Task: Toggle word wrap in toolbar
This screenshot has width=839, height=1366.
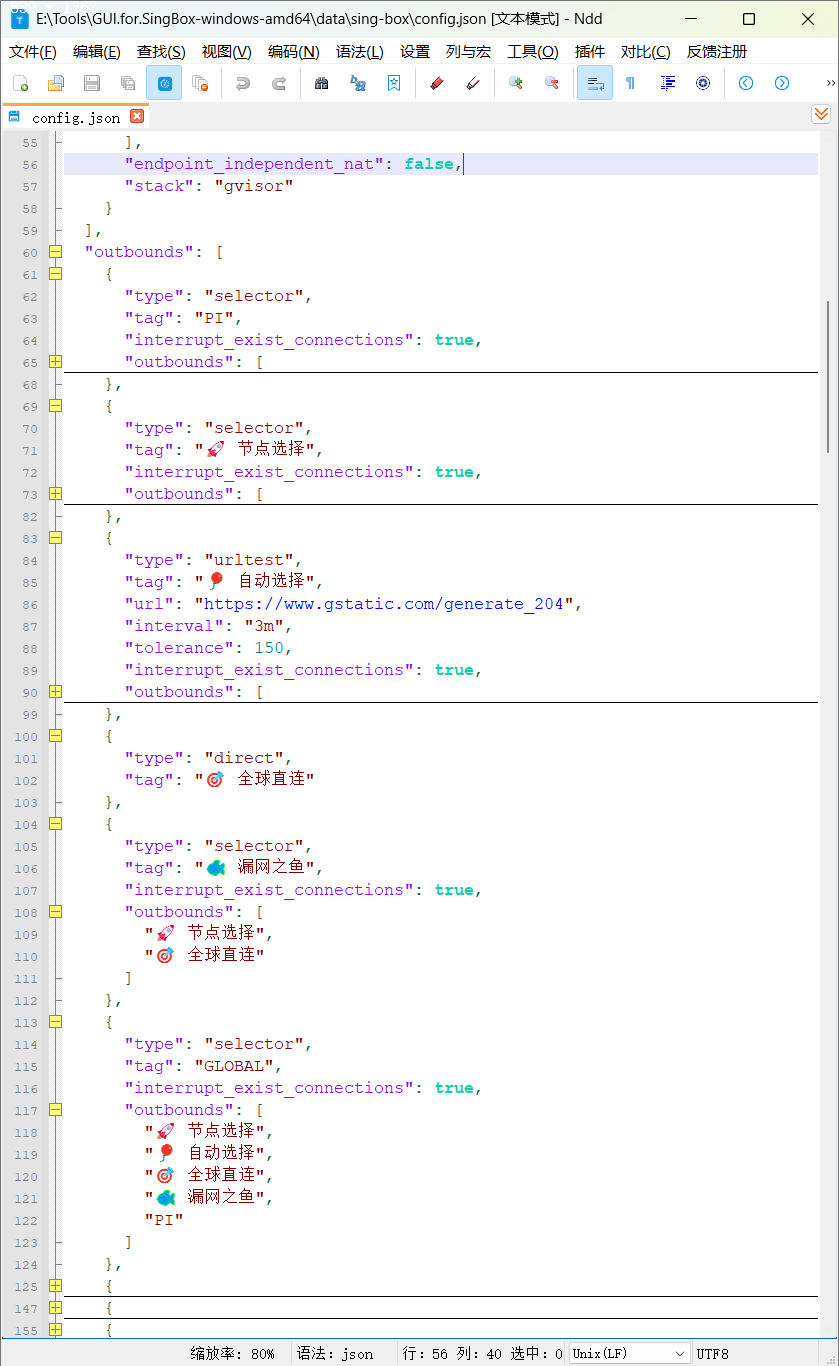Action: pos(595,83)
